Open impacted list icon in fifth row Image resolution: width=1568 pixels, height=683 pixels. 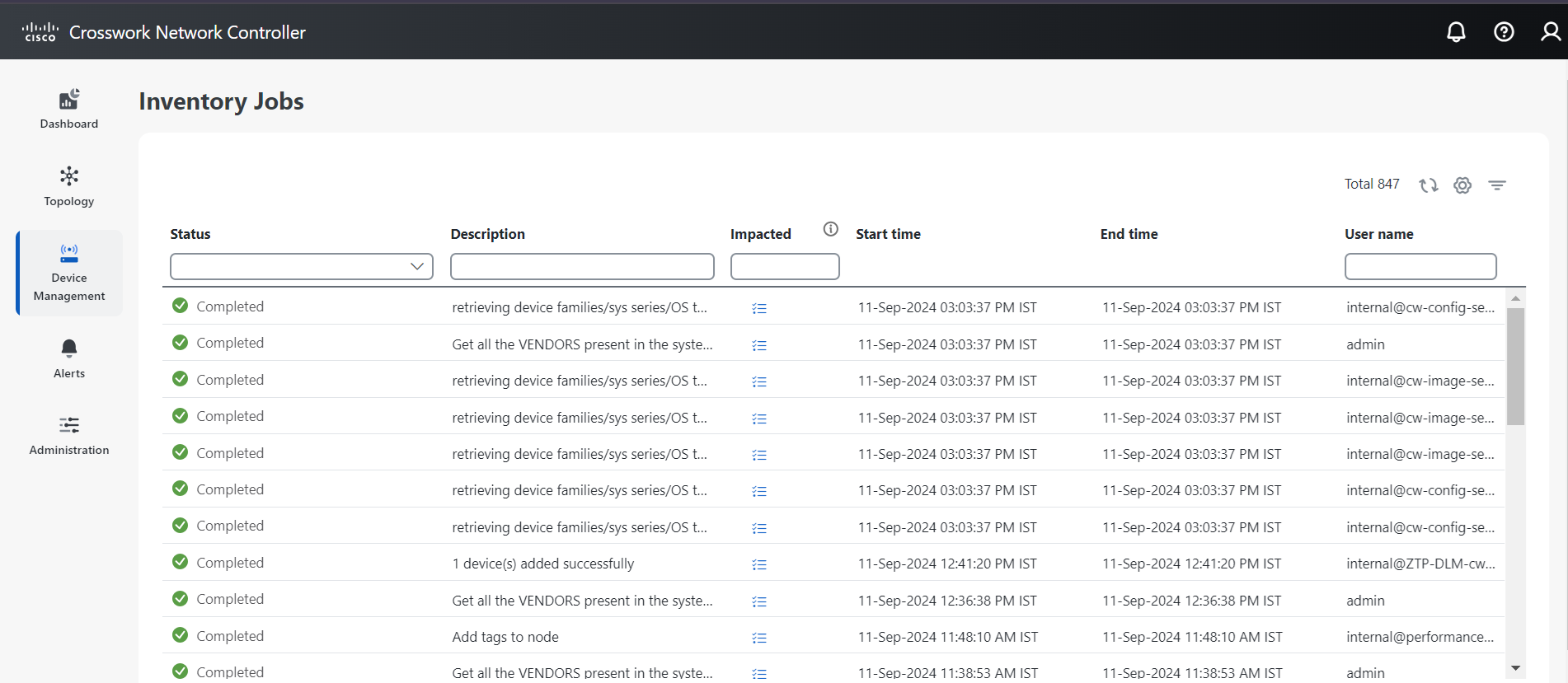click(759, 455)
